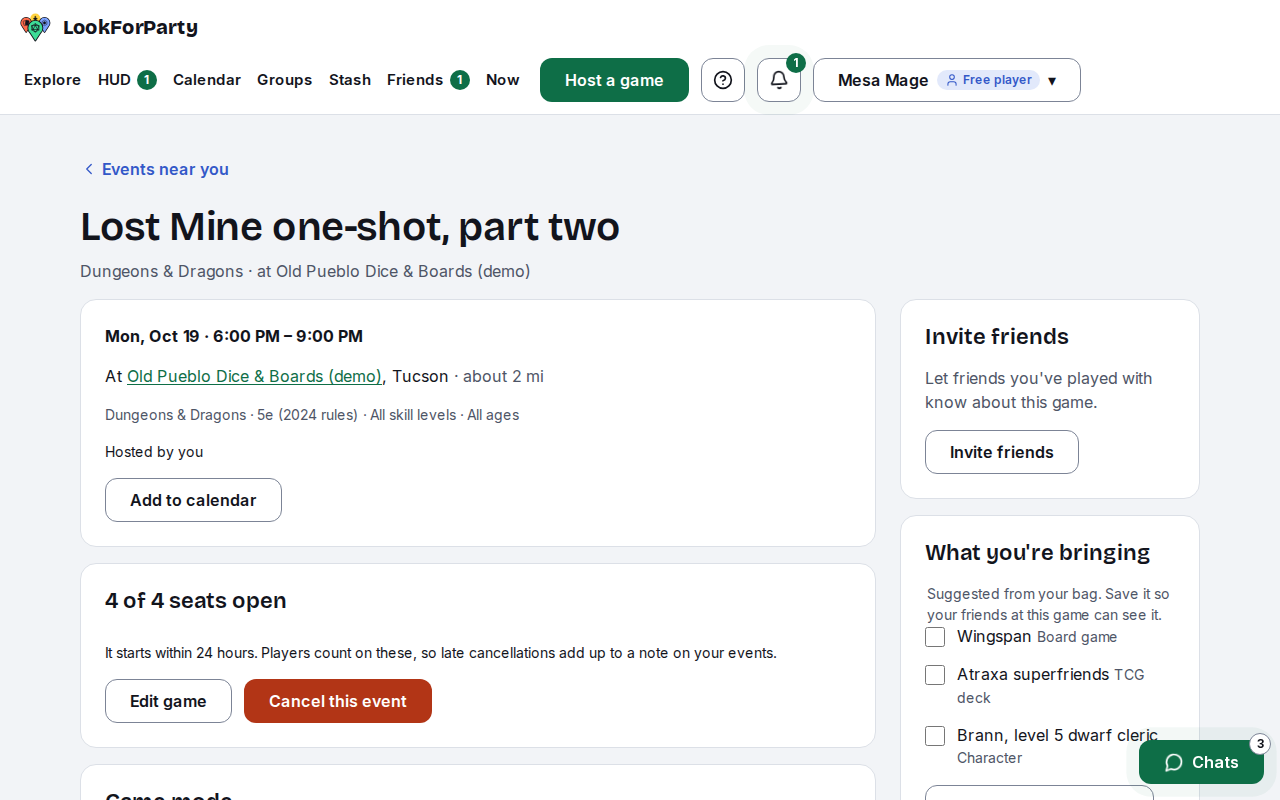
Task: Open the help question mark icon
Action: point(723,80)
